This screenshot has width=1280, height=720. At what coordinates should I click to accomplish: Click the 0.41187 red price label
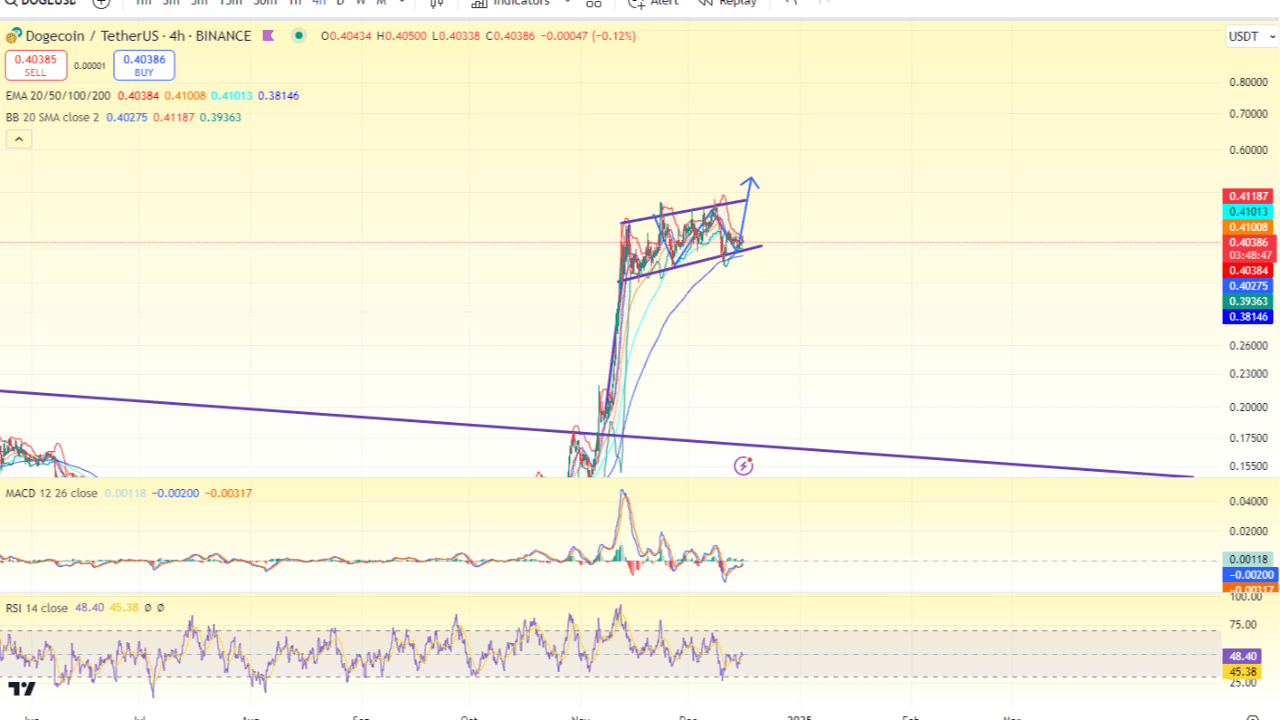point(1248,196)
